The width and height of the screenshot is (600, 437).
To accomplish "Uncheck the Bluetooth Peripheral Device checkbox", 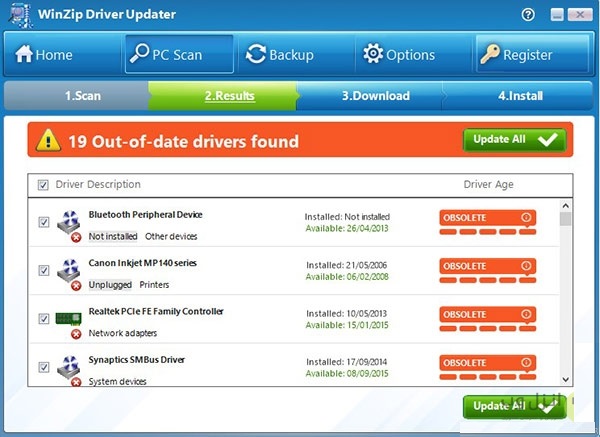I will (43, 223).
